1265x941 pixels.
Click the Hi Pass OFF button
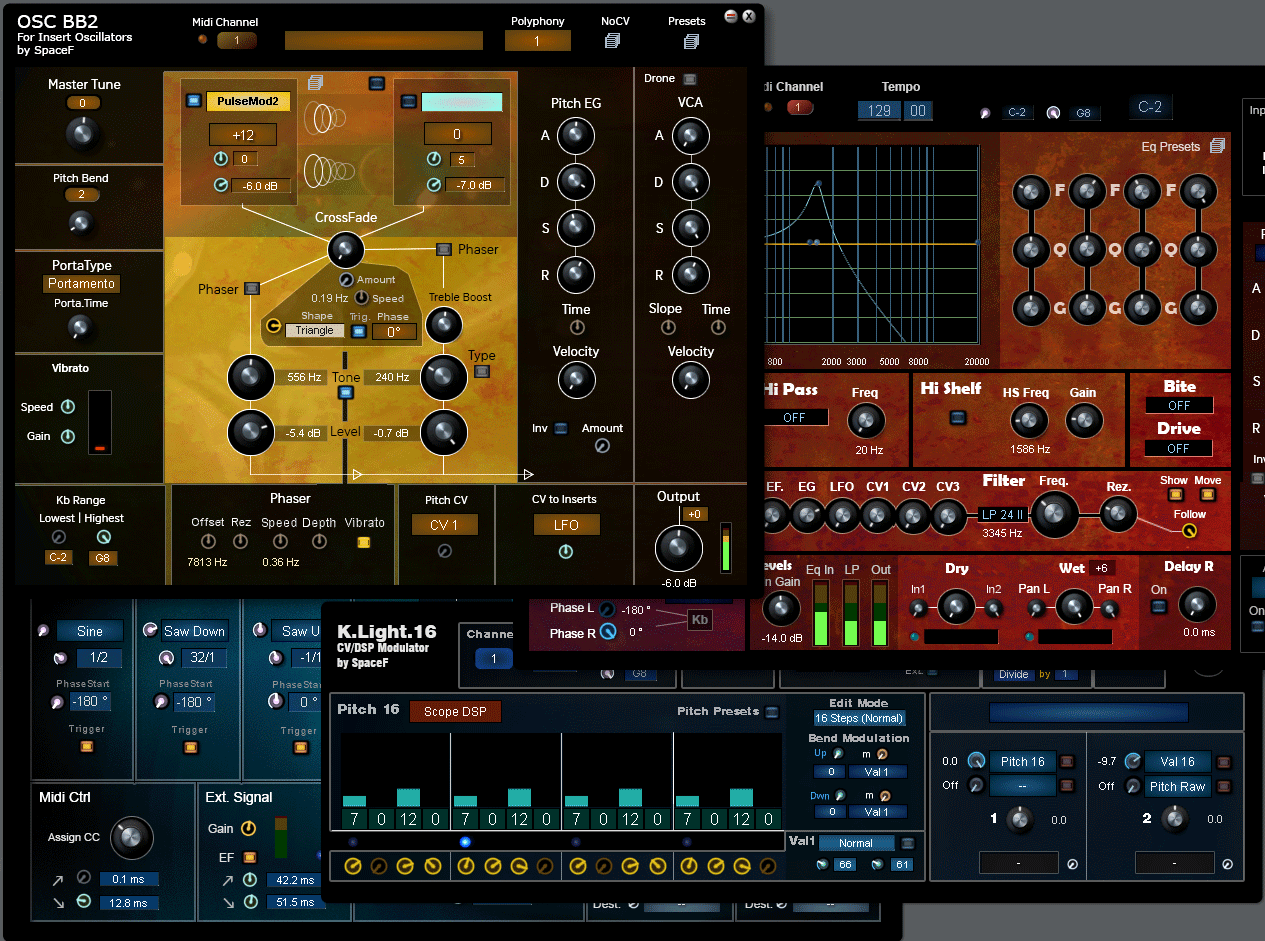pos(795,418)
